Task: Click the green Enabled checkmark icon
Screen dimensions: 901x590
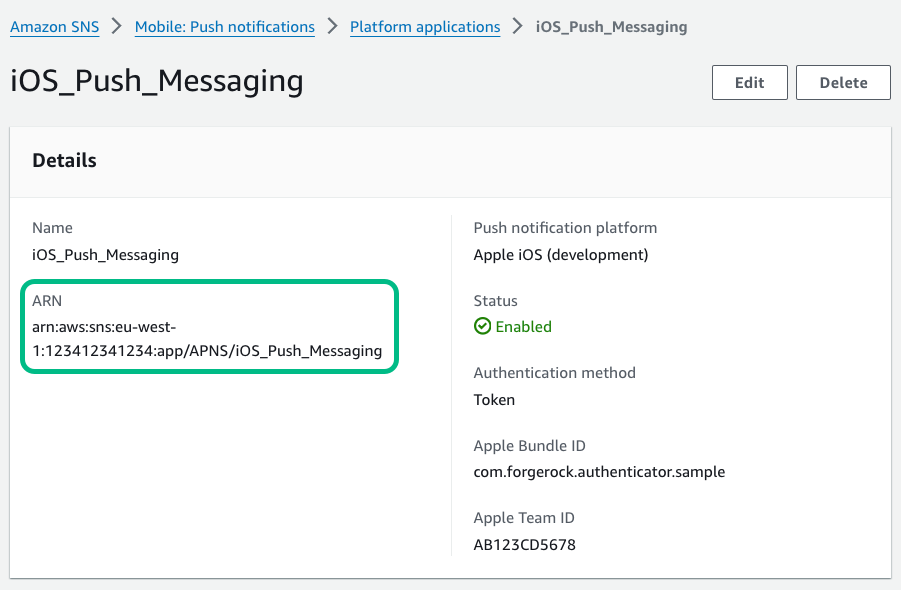Action: 482,327
